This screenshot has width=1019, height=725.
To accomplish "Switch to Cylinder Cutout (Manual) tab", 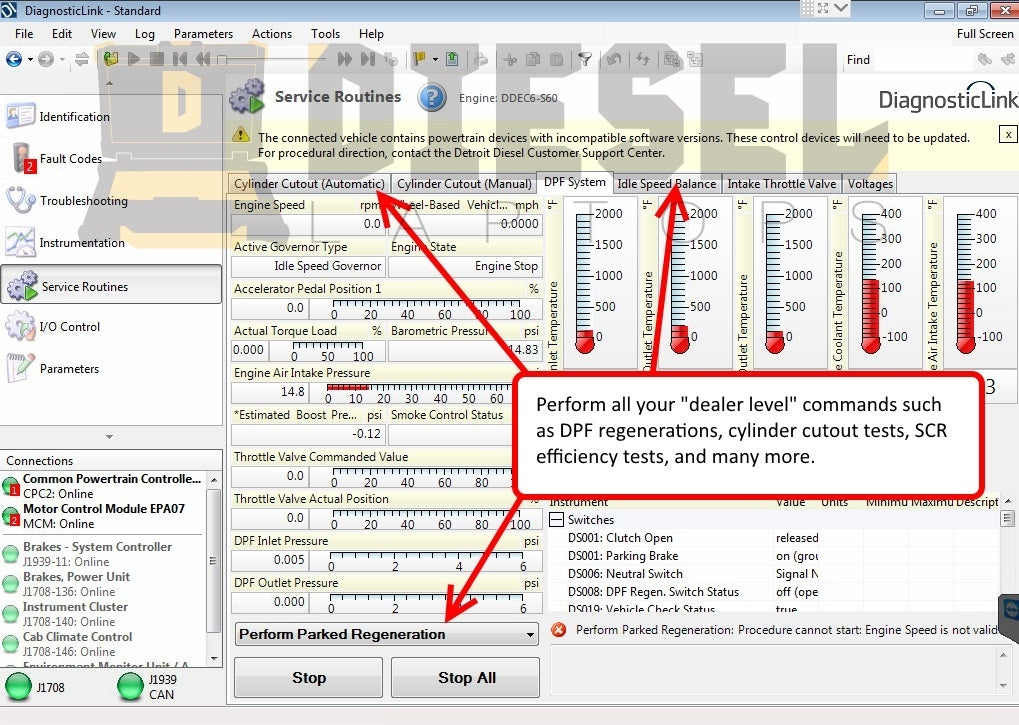I will (x=464, y=184).
